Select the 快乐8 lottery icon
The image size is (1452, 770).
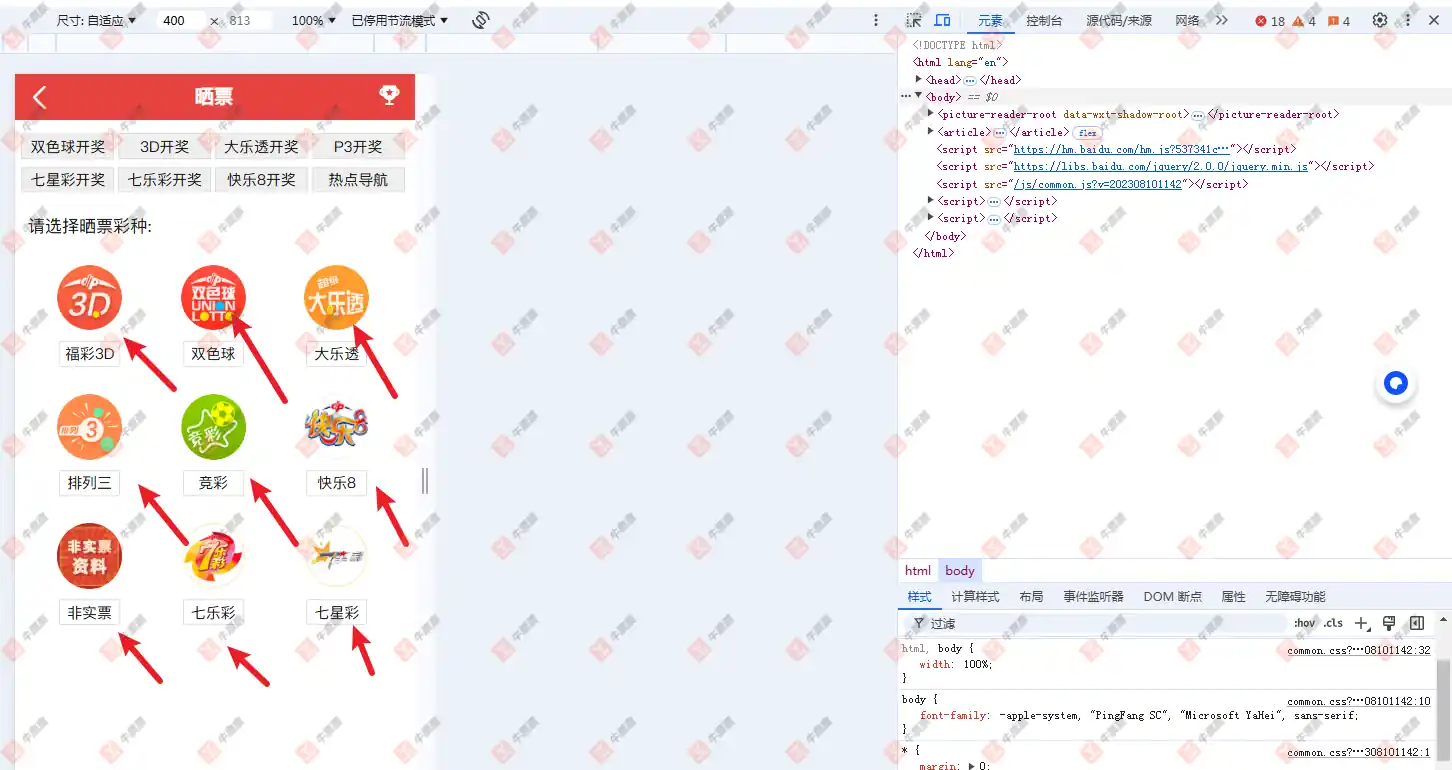(337, 427)
